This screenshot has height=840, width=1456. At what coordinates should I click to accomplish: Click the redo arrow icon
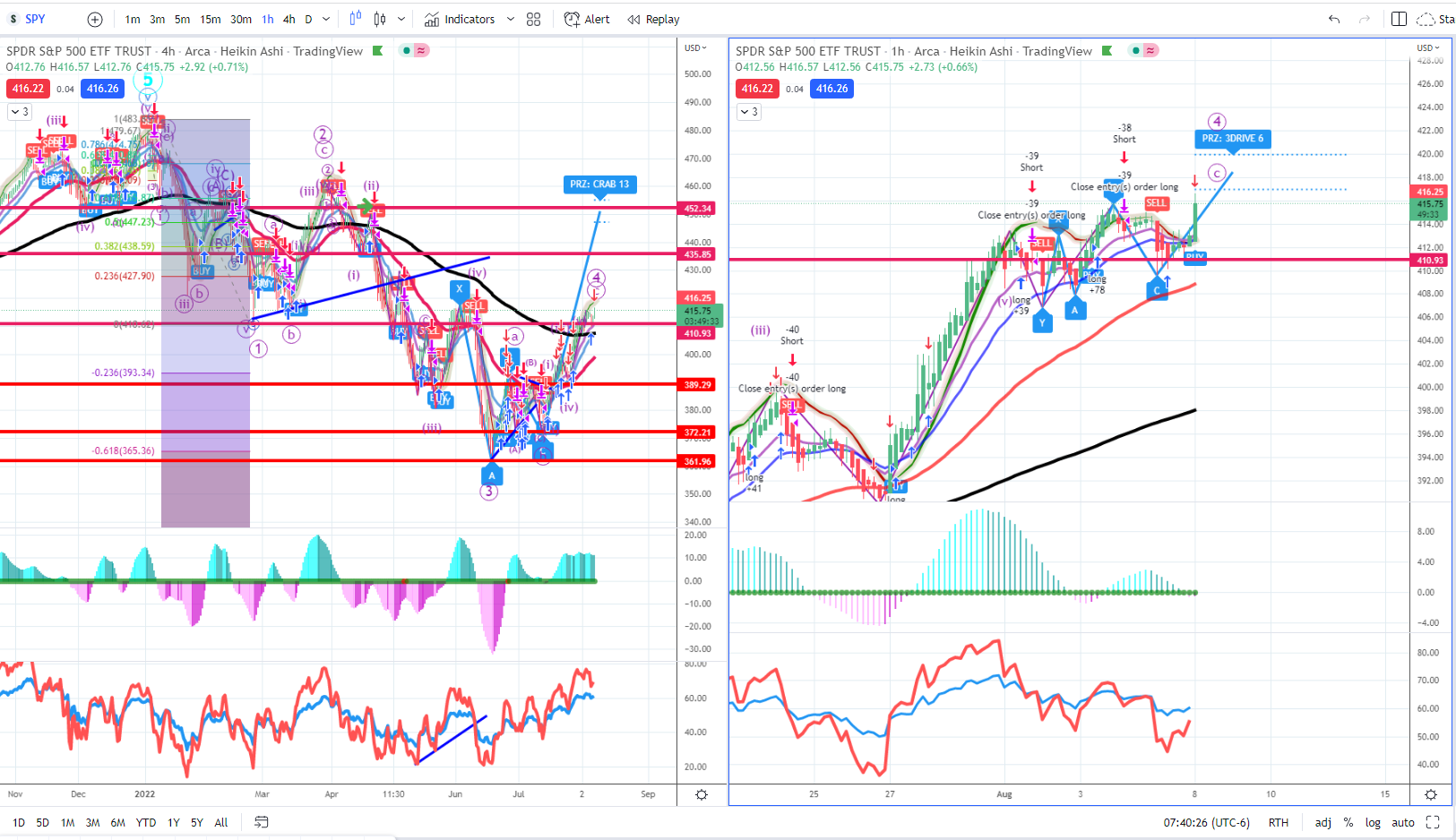point(1365,19)
